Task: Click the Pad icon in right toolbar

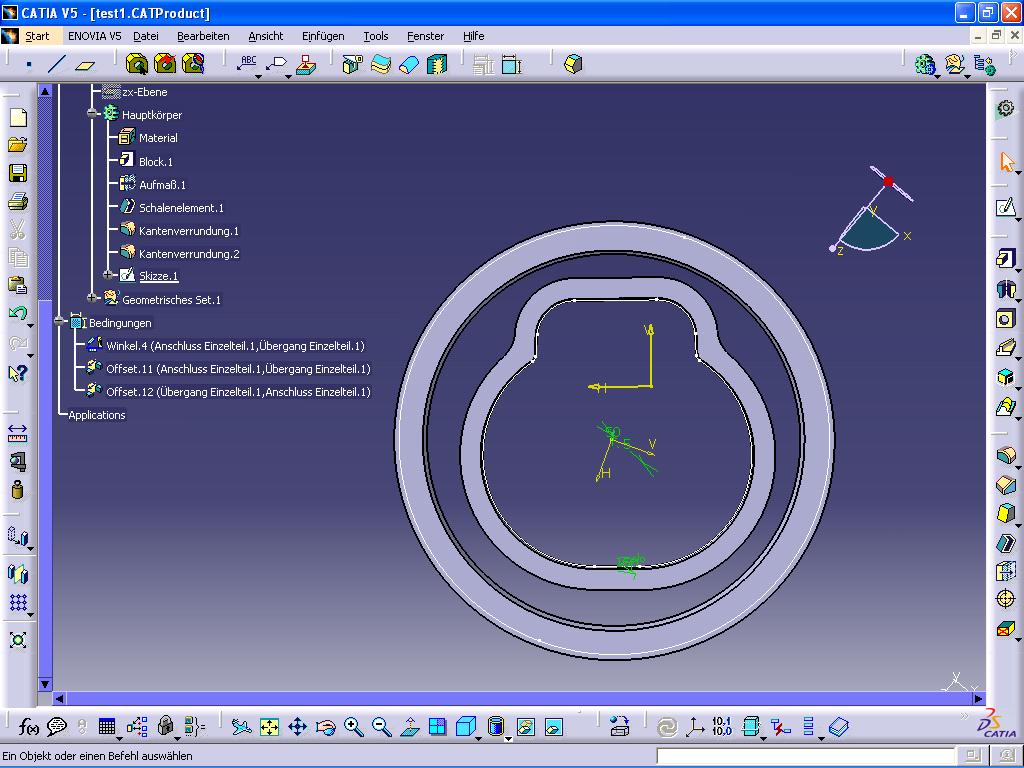Action: click(1006, 259)
